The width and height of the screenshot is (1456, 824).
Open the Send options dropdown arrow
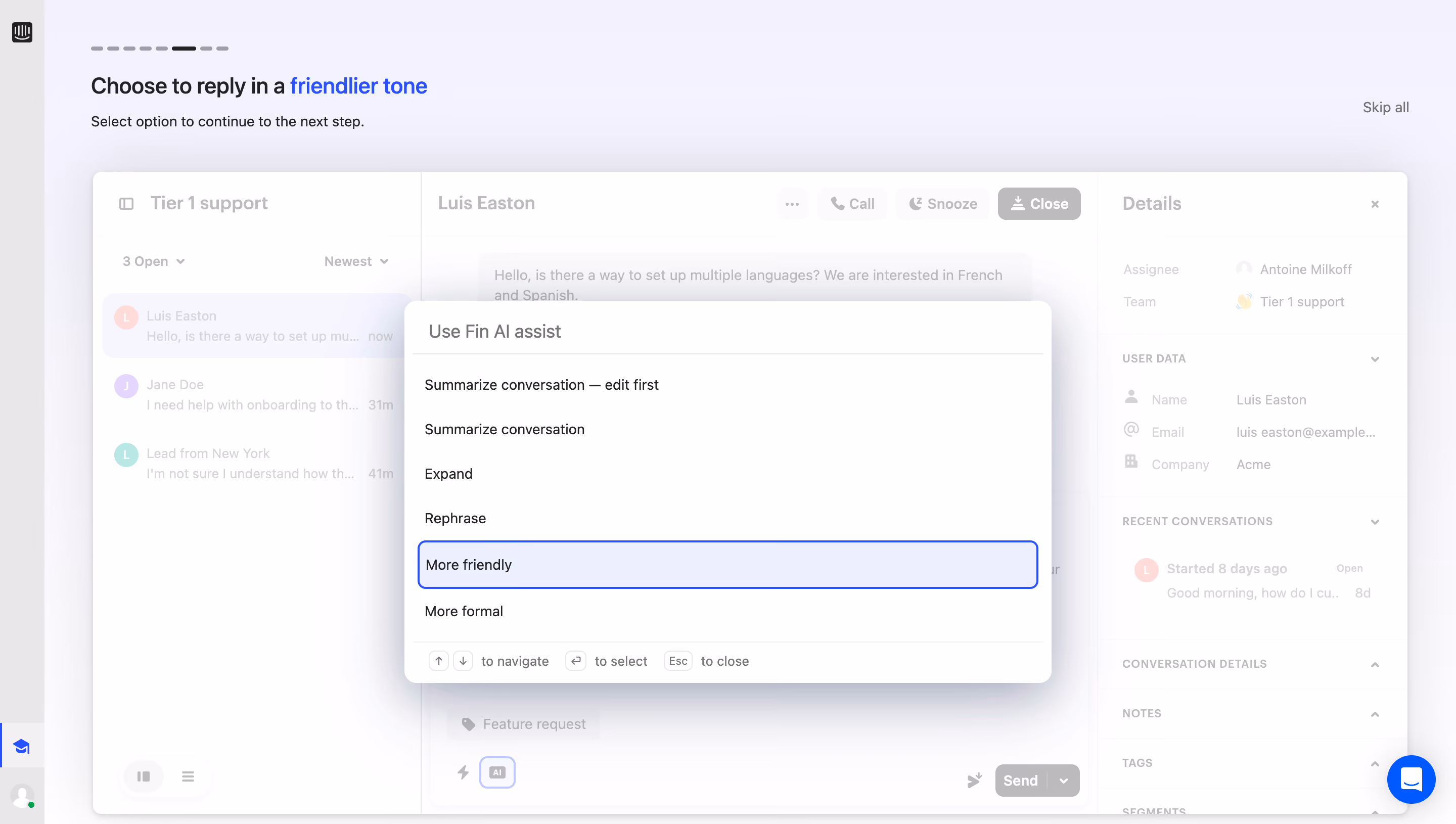click(1064, 781)
